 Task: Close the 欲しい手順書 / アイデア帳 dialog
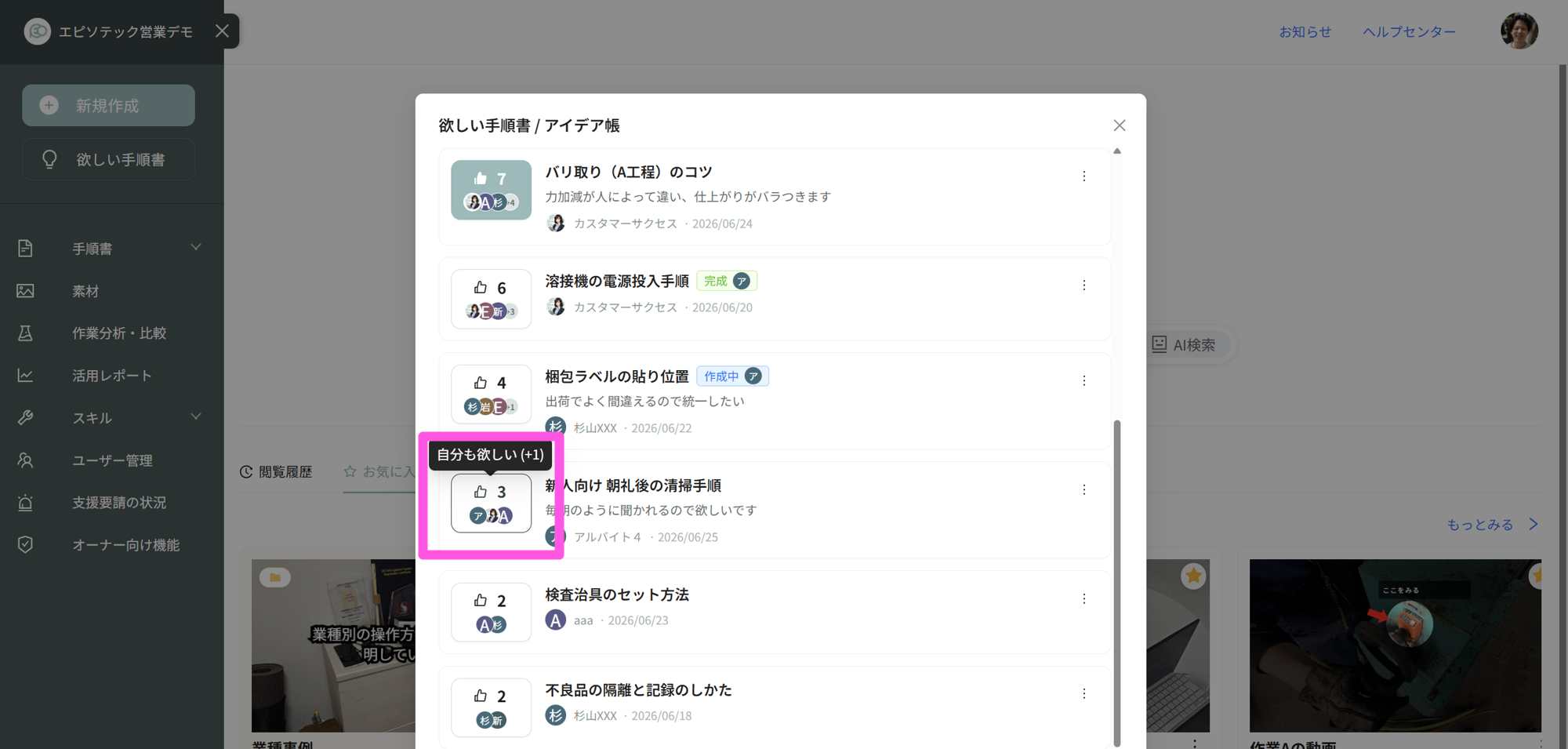[x=1120, y=125]
